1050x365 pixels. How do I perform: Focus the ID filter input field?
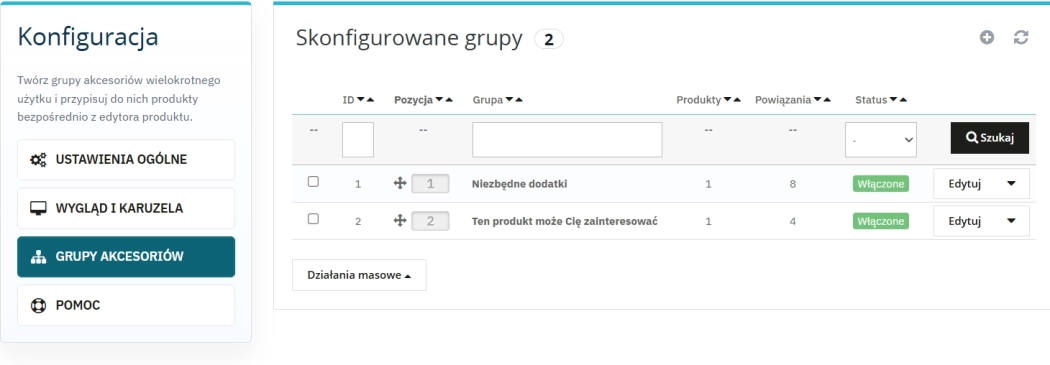coord(358,139)
